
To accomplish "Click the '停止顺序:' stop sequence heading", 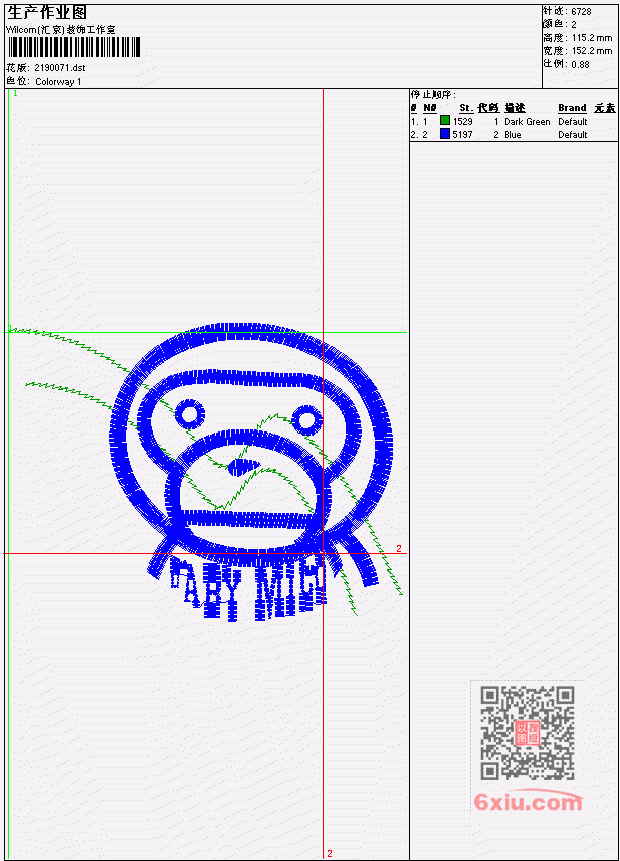I will coord(433,95).
